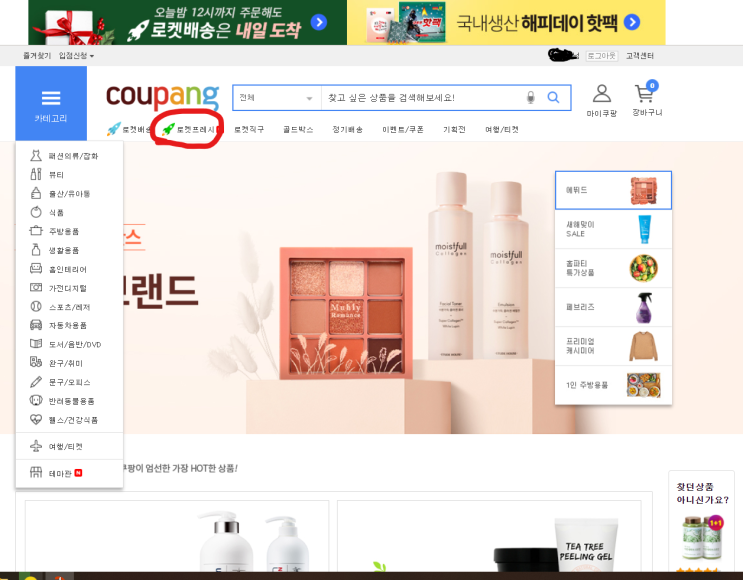743x580 pixels.
Task: Click the eyeshadow palette in main banner
Action: (346, 313)
